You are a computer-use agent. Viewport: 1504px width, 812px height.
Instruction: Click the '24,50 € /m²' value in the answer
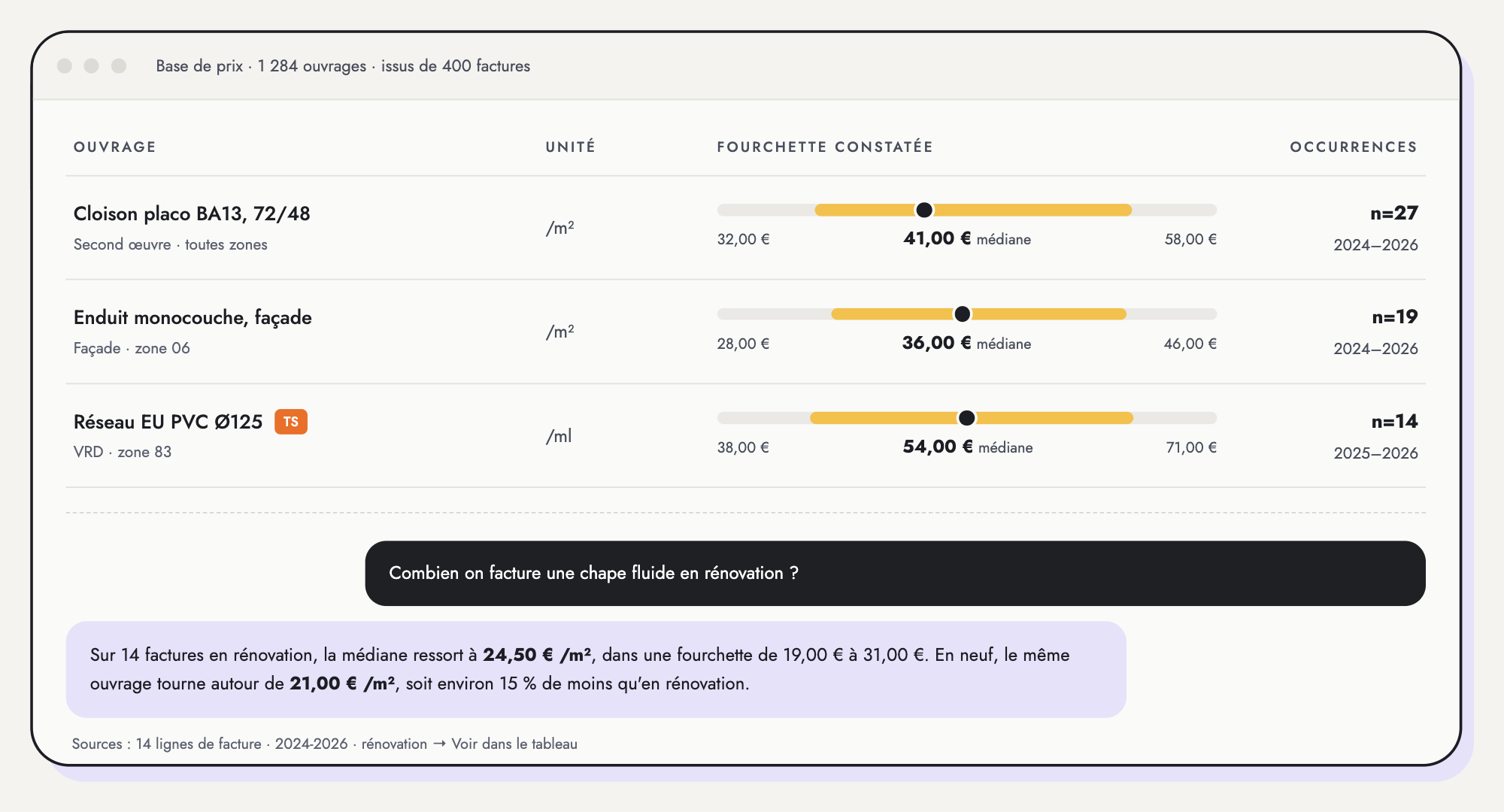tap(537, 655)
